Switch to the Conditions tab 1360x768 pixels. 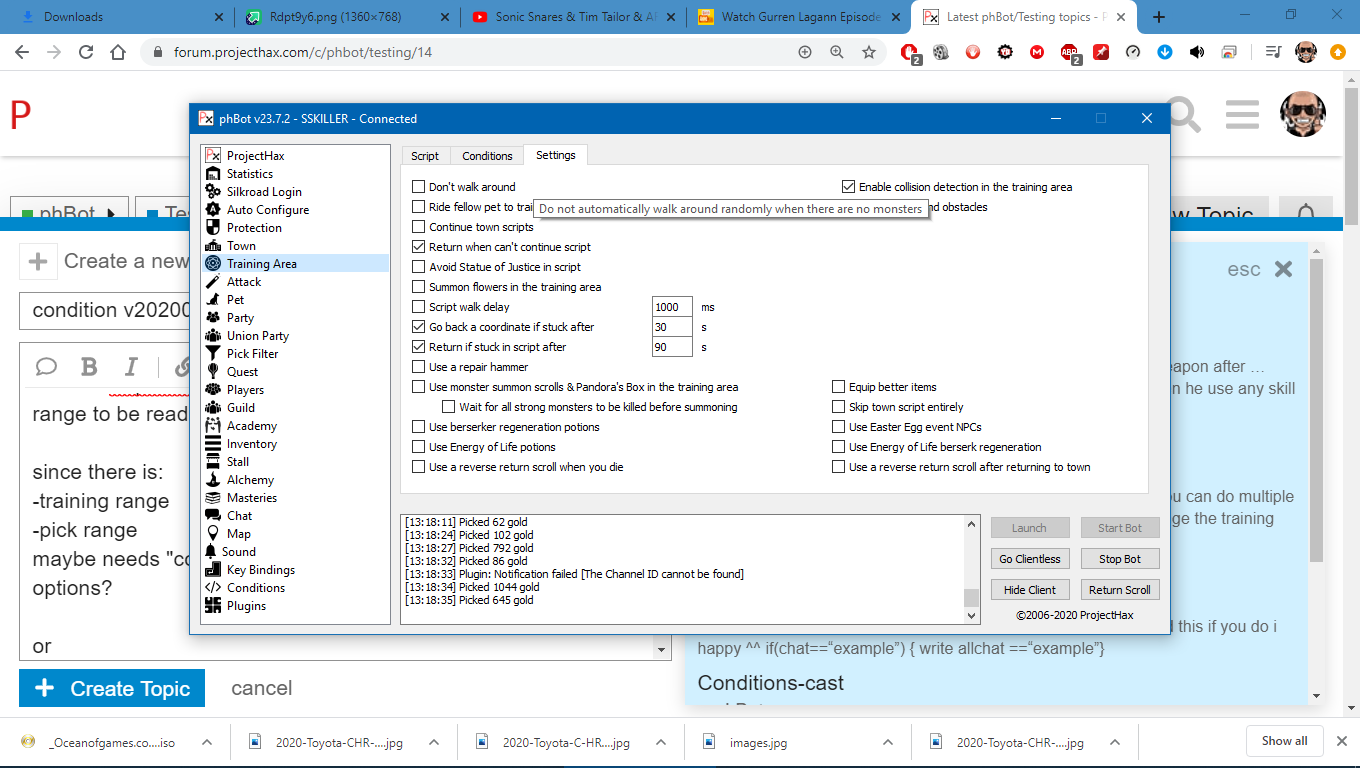[487, 156]
